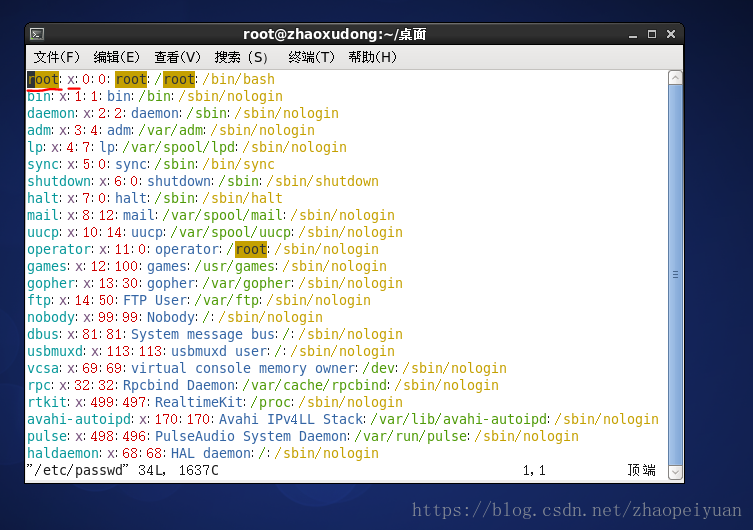Click '/var/adm' in the adm line
This screenshot has width=753, height=530.
coord(171,130)
